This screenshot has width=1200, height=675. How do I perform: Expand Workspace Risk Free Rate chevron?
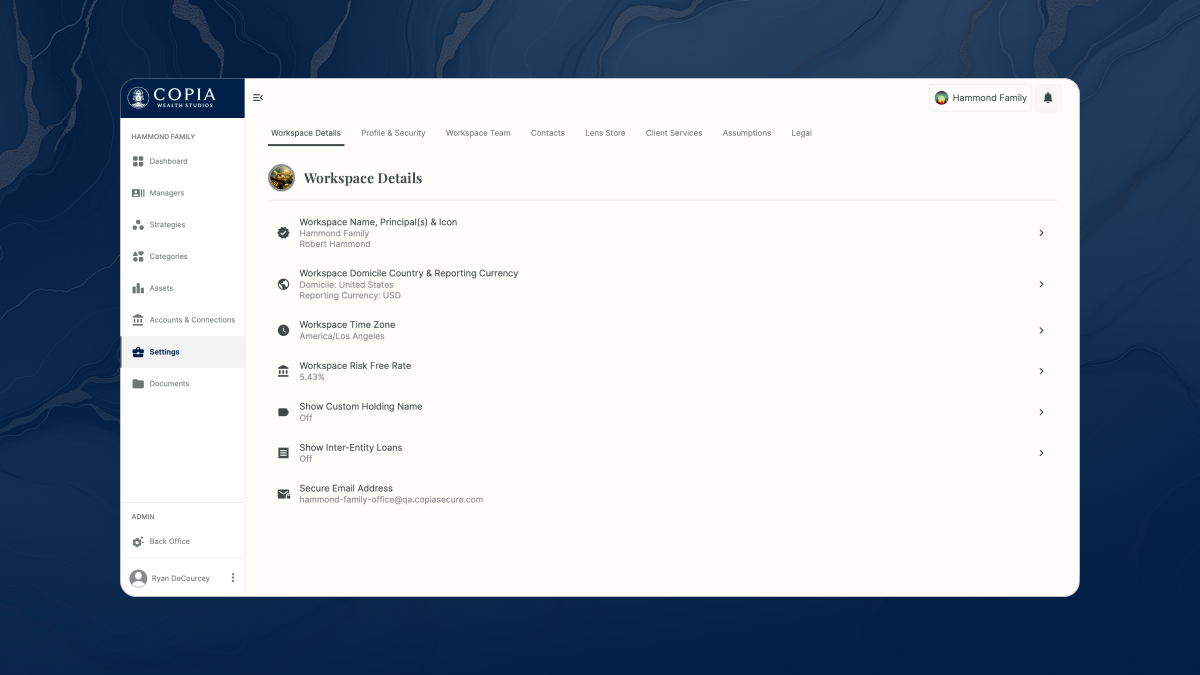tap(1041, 371)
